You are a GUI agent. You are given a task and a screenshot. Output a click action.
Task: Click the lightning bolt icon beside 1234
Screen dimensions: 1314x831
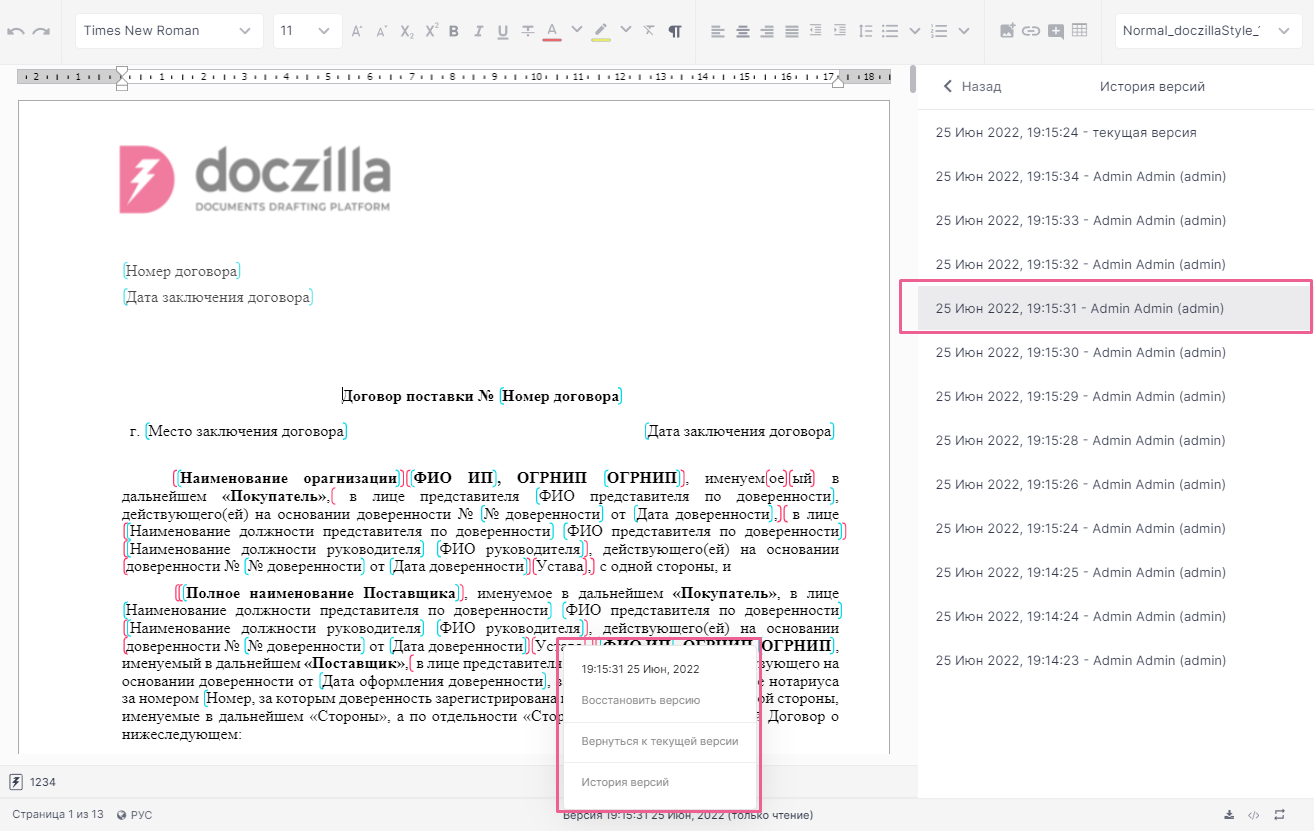(x=16, y=782)
